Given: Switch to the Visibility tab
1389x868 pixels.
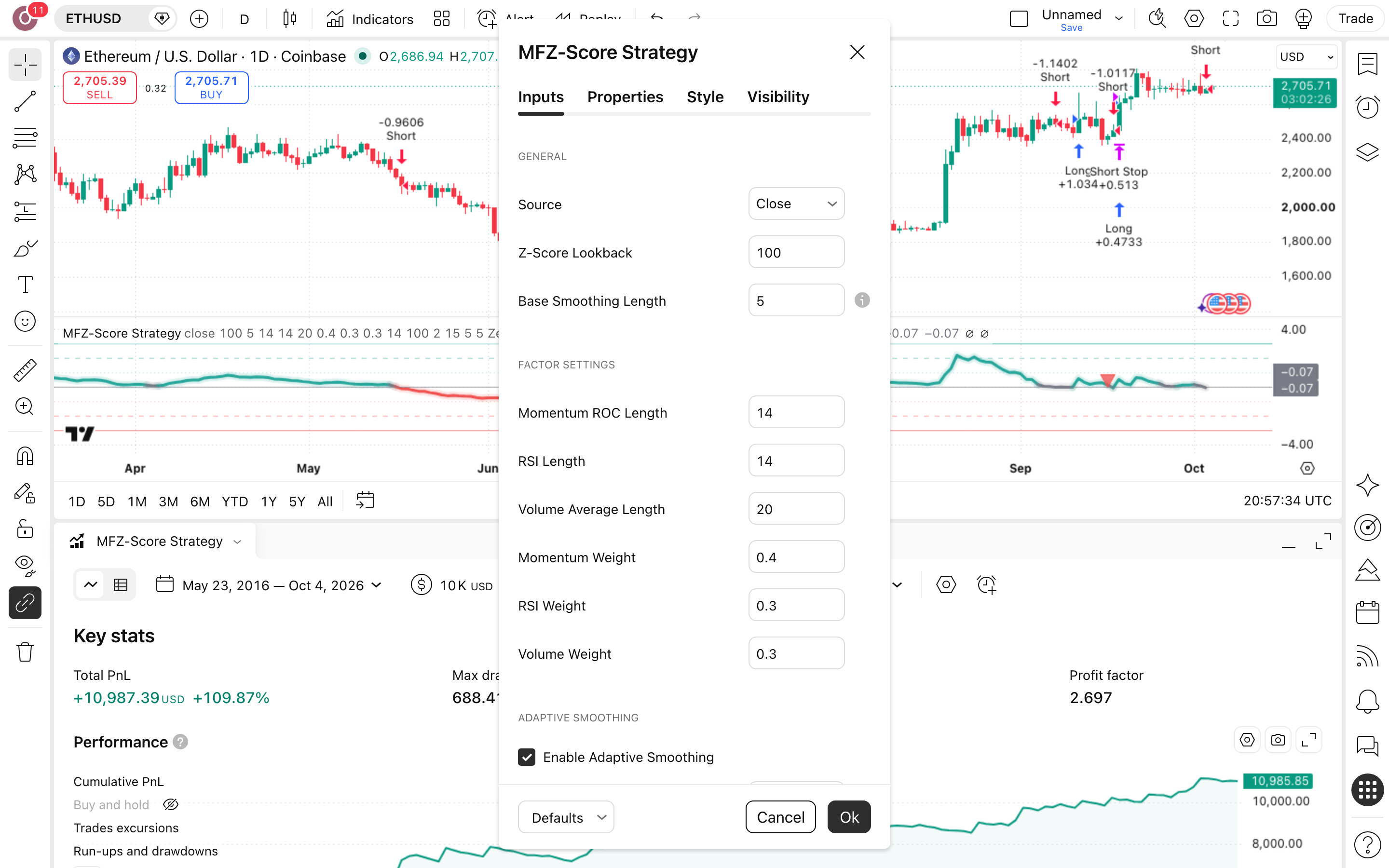Looking at the screenshot, I should click(778, 97).
